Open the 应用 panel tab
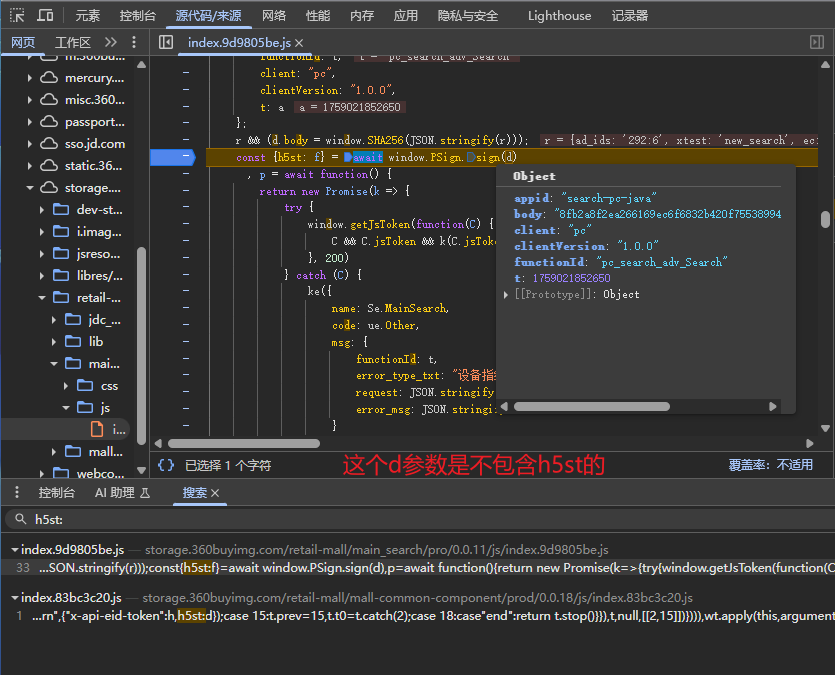The height and width of the screenshot is (675, 835). point(405,16)
